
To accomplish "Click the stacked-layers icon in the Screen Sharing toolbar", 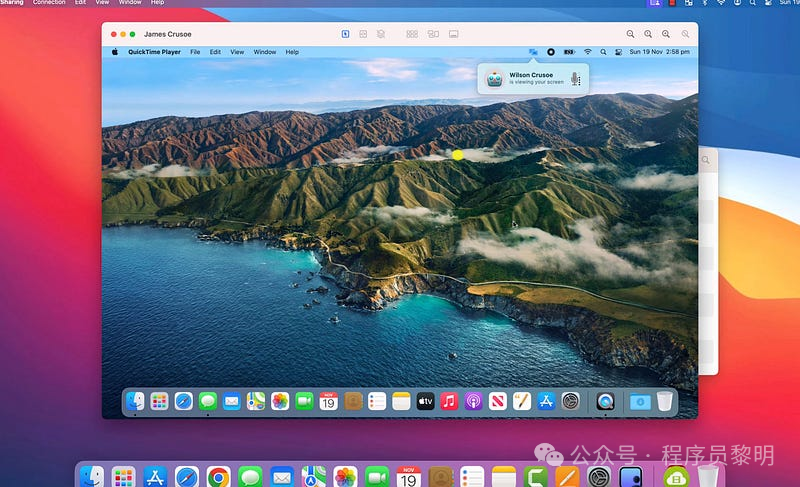I will point(381,34).
